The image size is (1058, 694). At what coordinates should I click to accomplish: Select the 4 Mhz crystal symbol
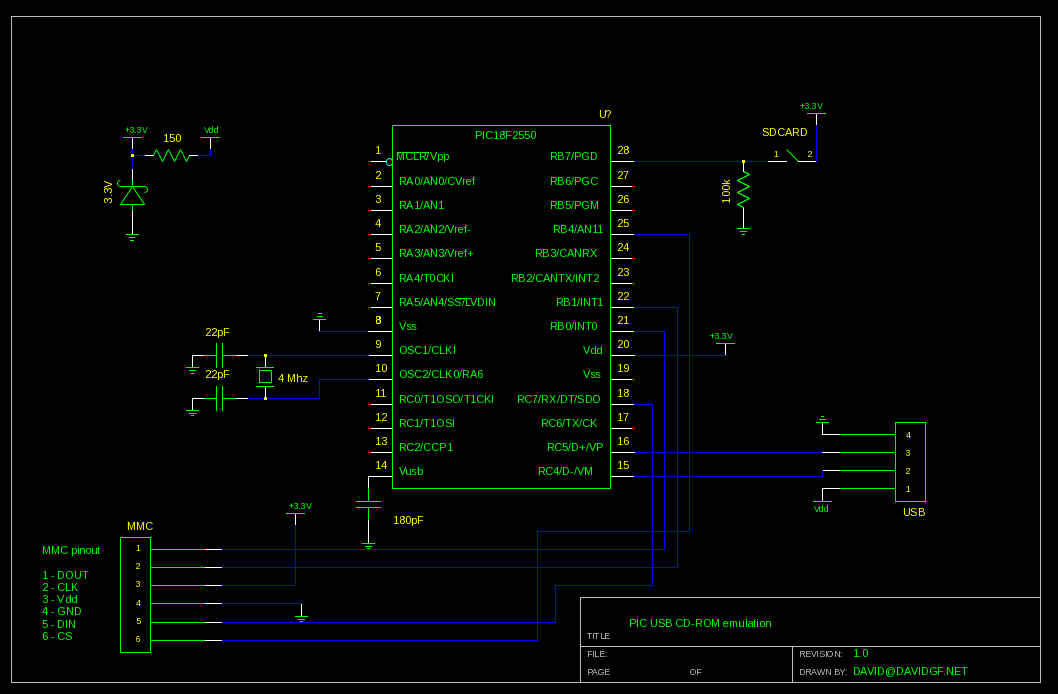[265, 377]
